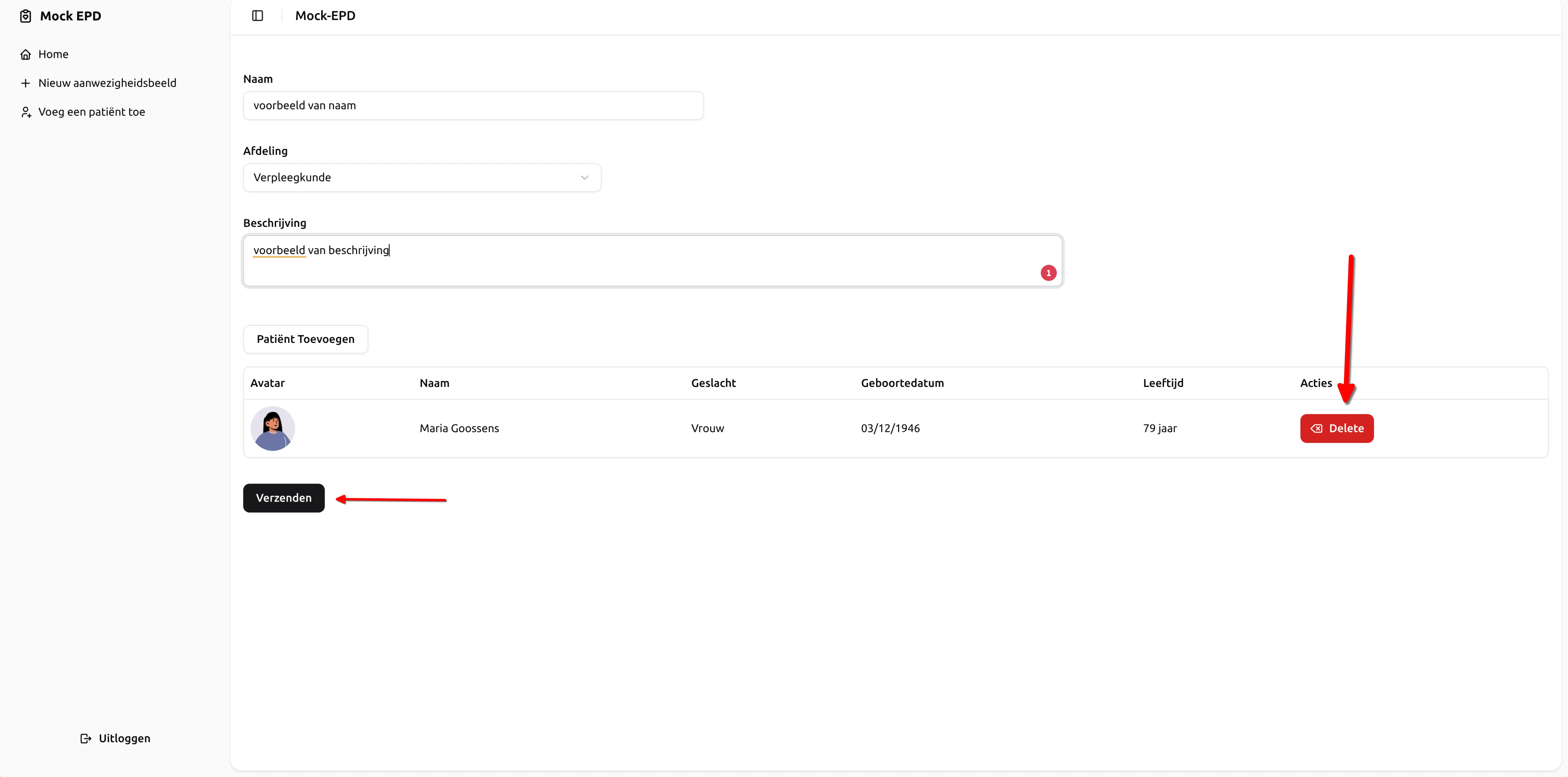Screen dimensions: 1568x777
Task: Delete patient Maria Goossens
Action: (x=1337, y=428)
